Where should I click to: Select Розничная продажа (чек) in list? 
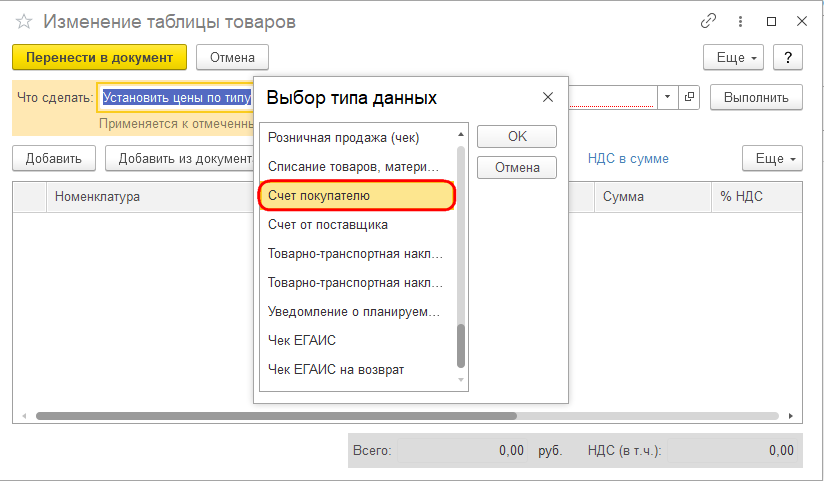coord(358,138)
